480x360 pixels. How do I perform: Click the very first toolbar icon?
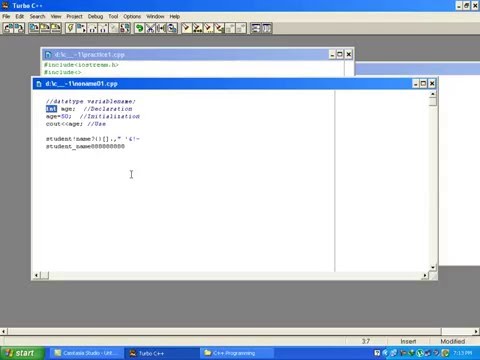pyautogui.click(x=8, y=28)
